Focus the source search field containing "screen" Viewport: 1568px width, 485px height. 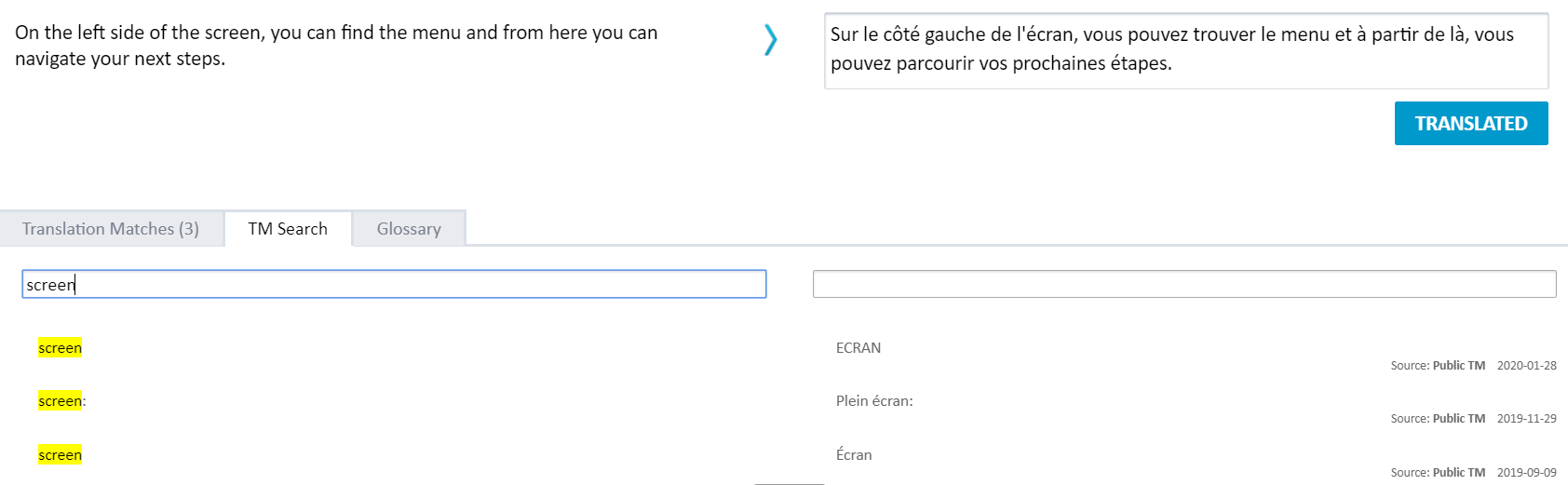click(394, 285)
